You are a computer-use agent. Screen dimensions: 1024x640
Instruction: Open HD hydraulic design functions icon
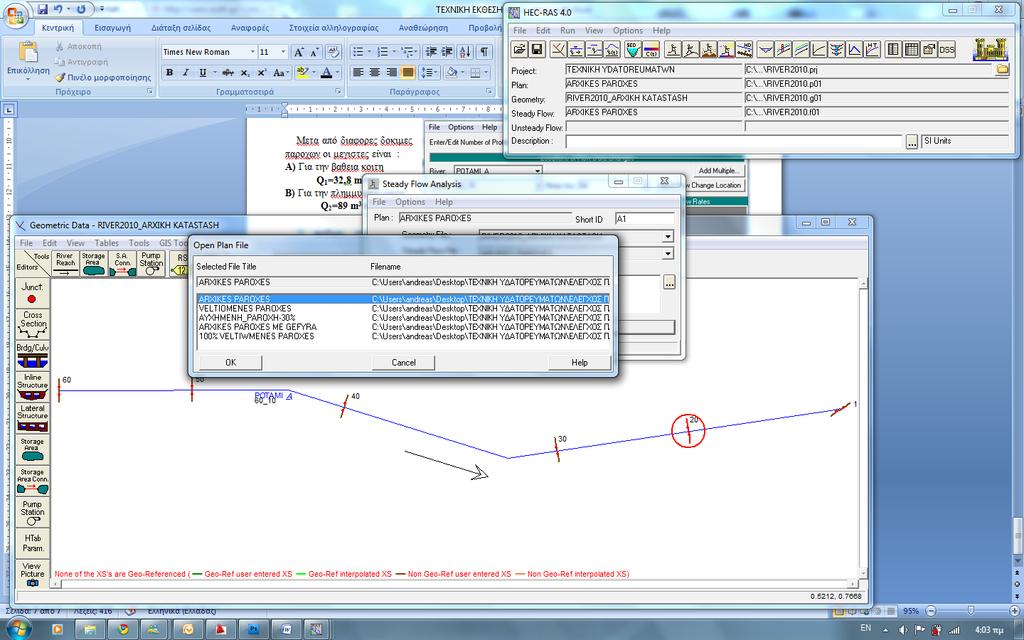point(744,50)
